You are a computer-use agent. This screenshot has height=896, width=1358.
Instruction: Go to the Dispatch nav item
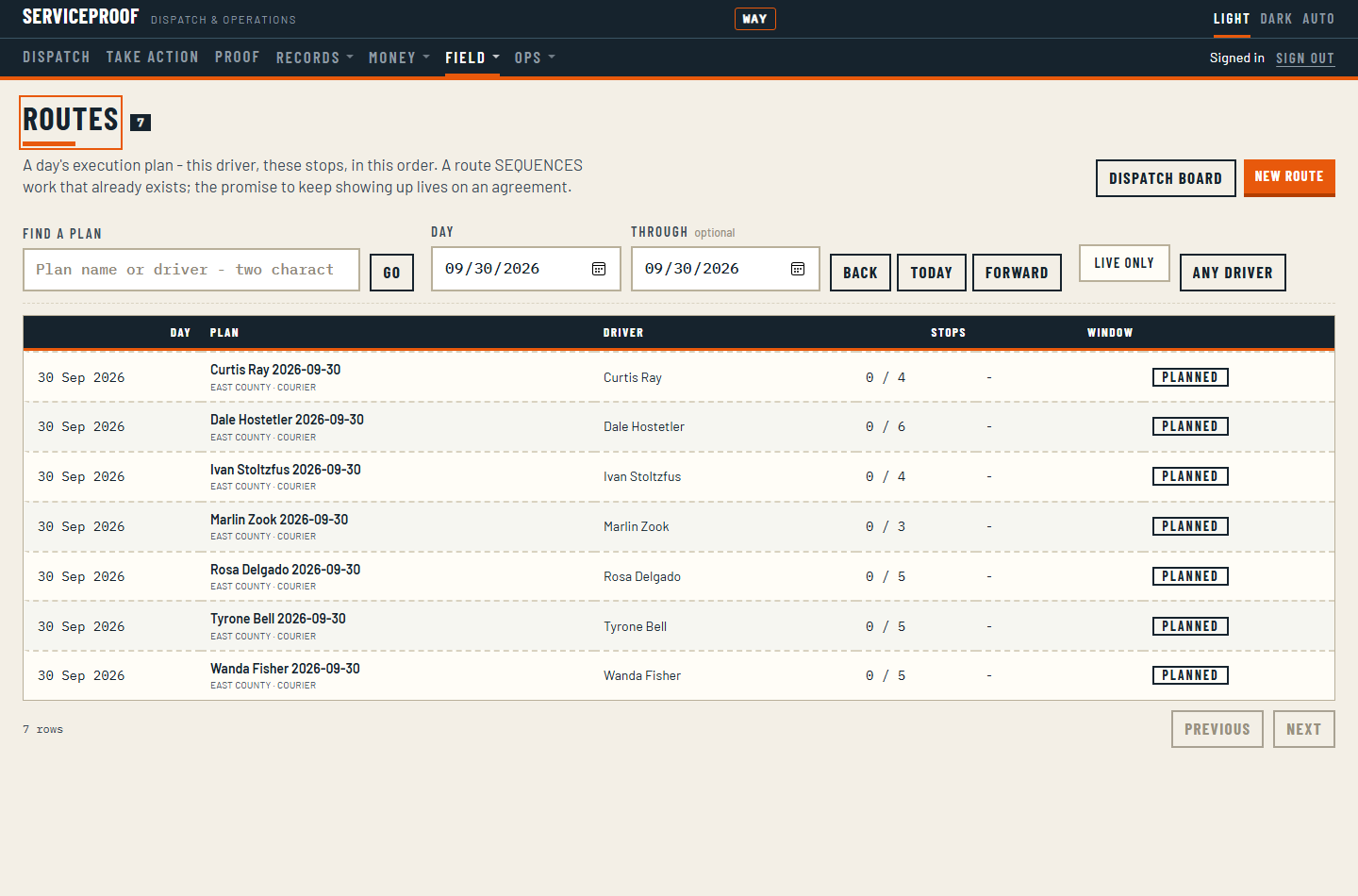(x=57, y=58)
